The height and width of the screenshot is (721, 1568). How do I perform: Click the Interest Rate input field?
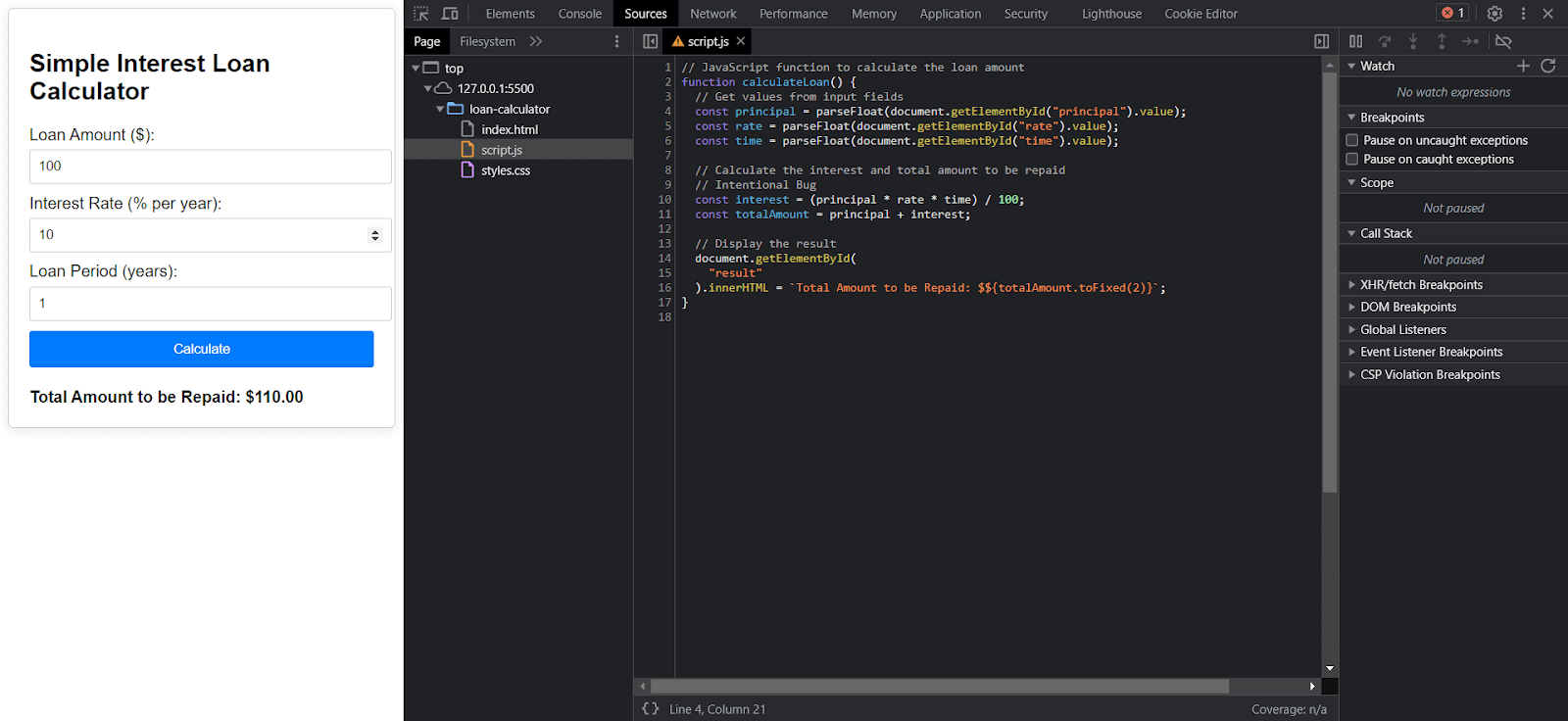(x=211, y=235)
